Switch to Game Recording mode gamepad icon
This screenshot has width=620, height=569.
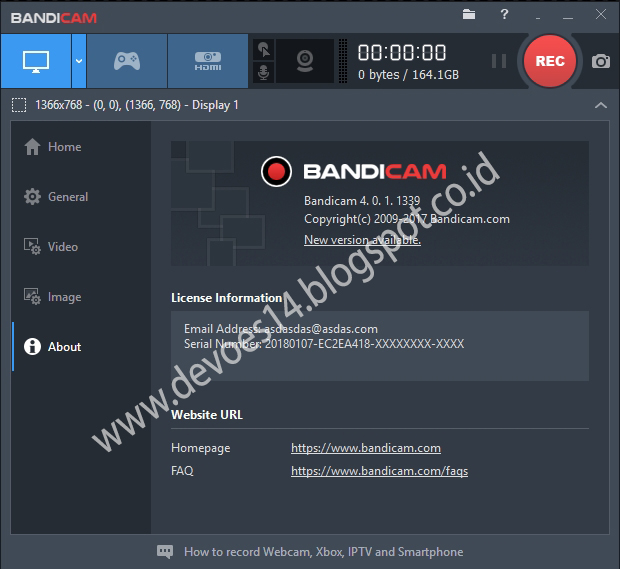pos(127,61)
